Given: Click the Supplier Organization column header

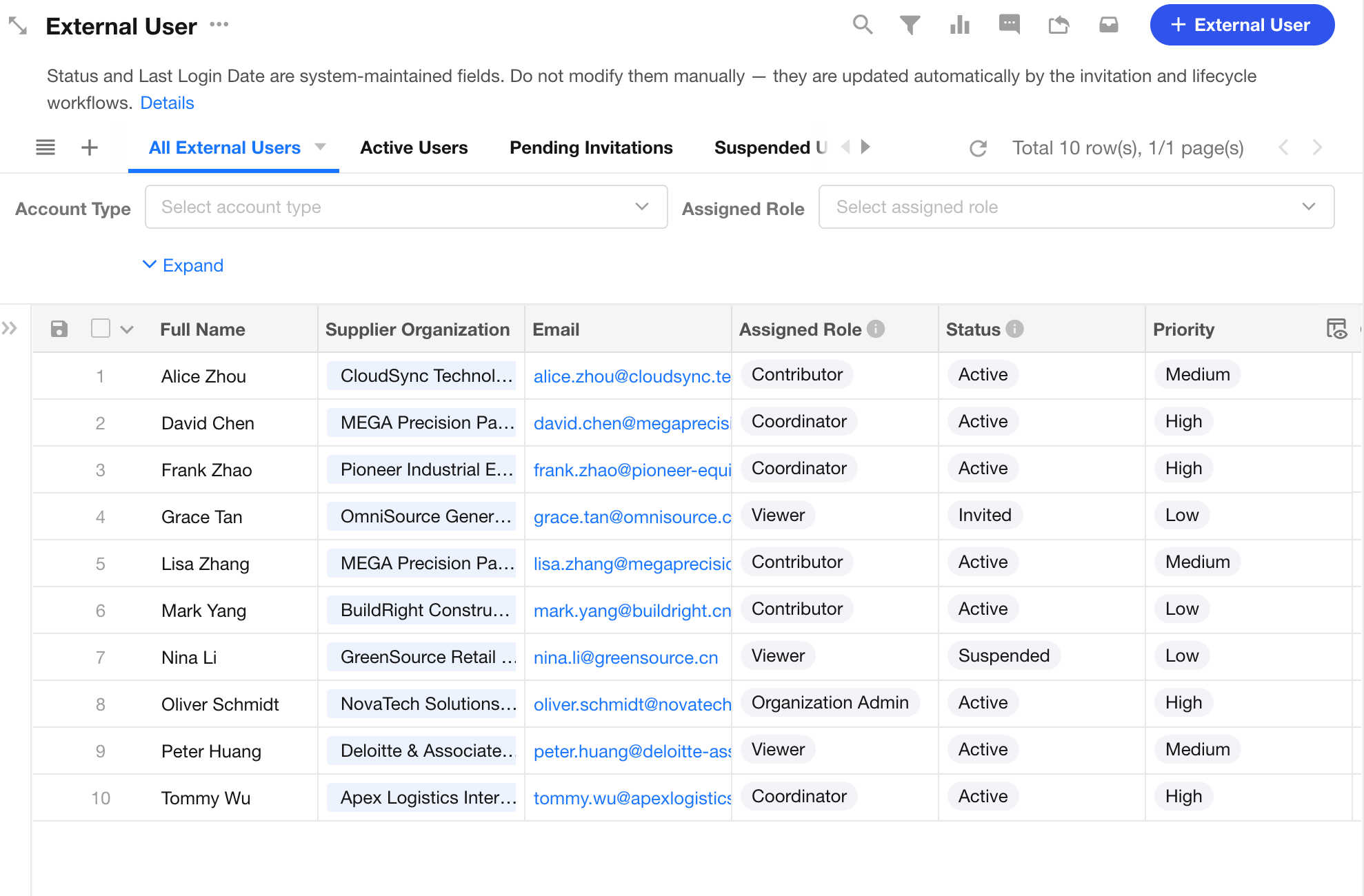Looking at the screenshot, I should 417,329.
